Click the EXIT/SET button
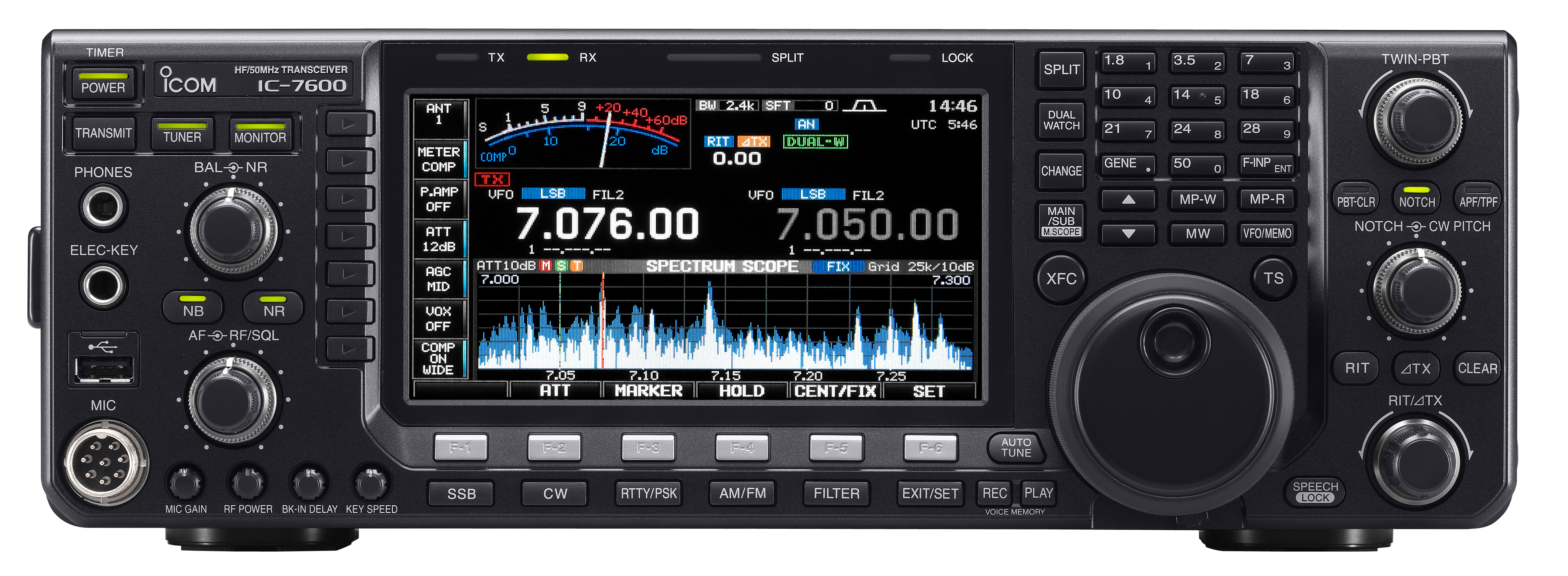 pos(930,494)
